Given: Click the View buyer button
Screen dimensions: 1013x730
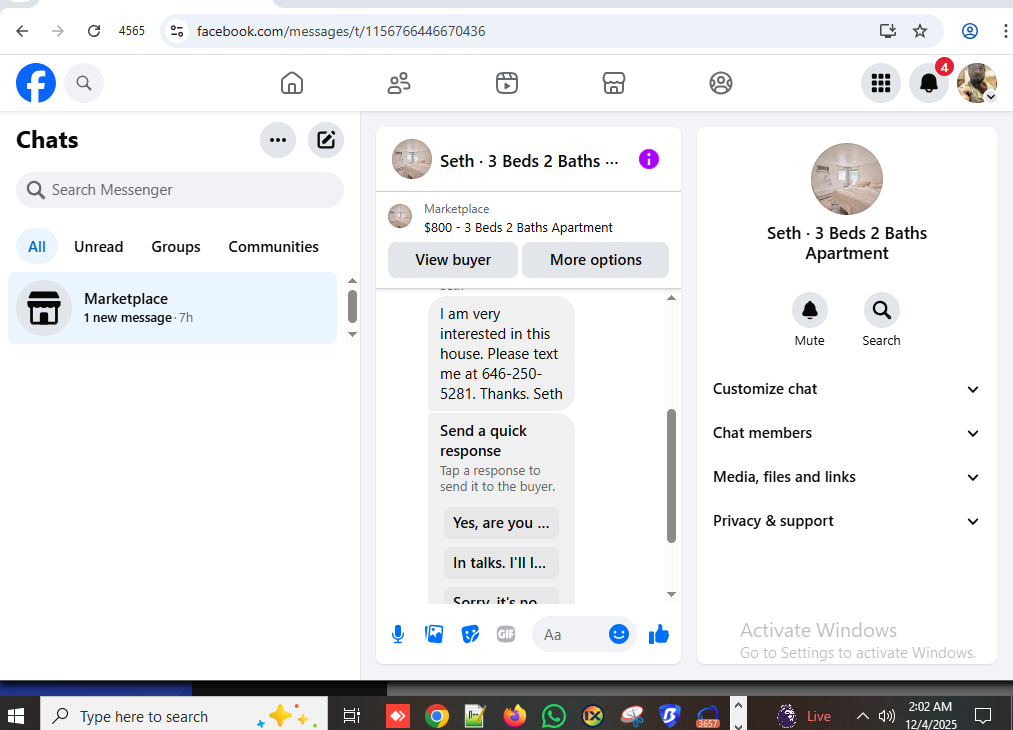Looking at the screenshot, I should pos(453,260).
